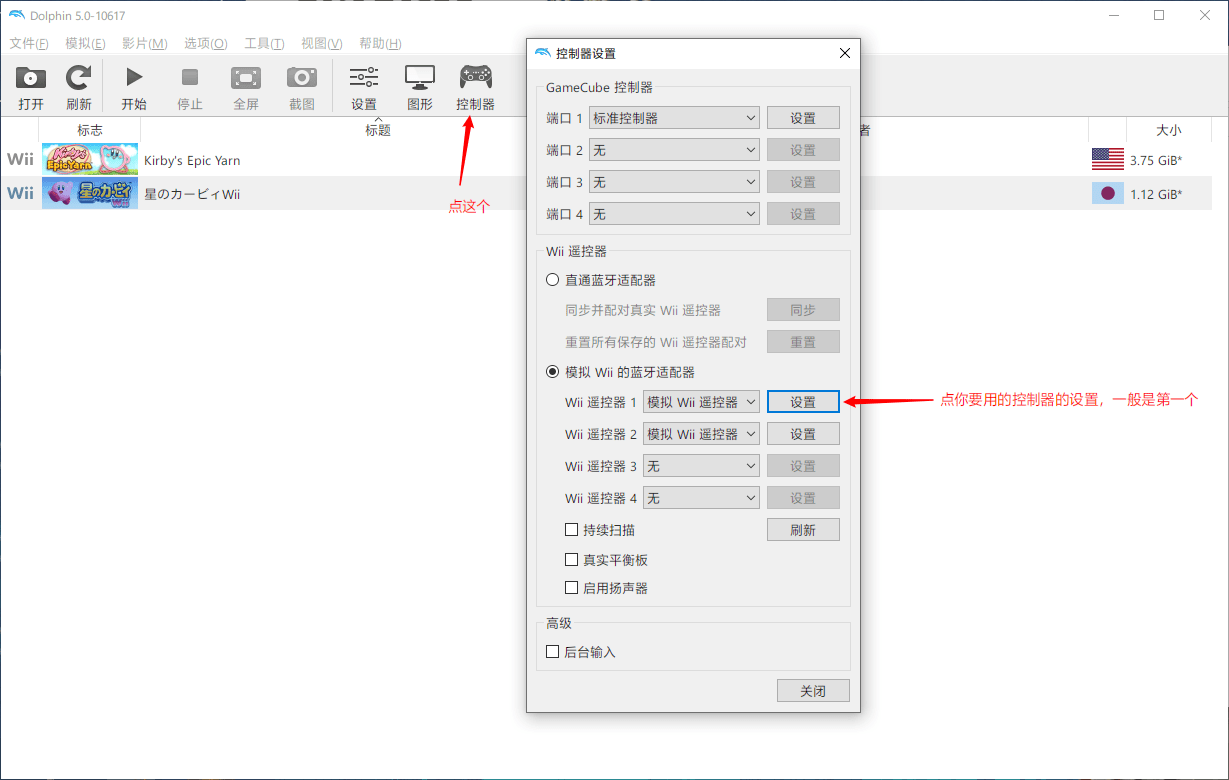Image resolution: width=1229 pixels, height=780 pixels.
Task: Click the Open (打开) toolbar icon
Action: pyautogui.click(x=31, y=78)
